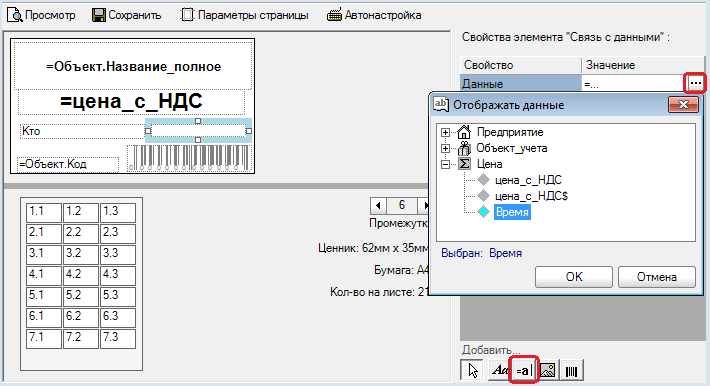This screenshot has height=386, width=710.
Task: Select sheet cell 3.1
Action: 43,254
